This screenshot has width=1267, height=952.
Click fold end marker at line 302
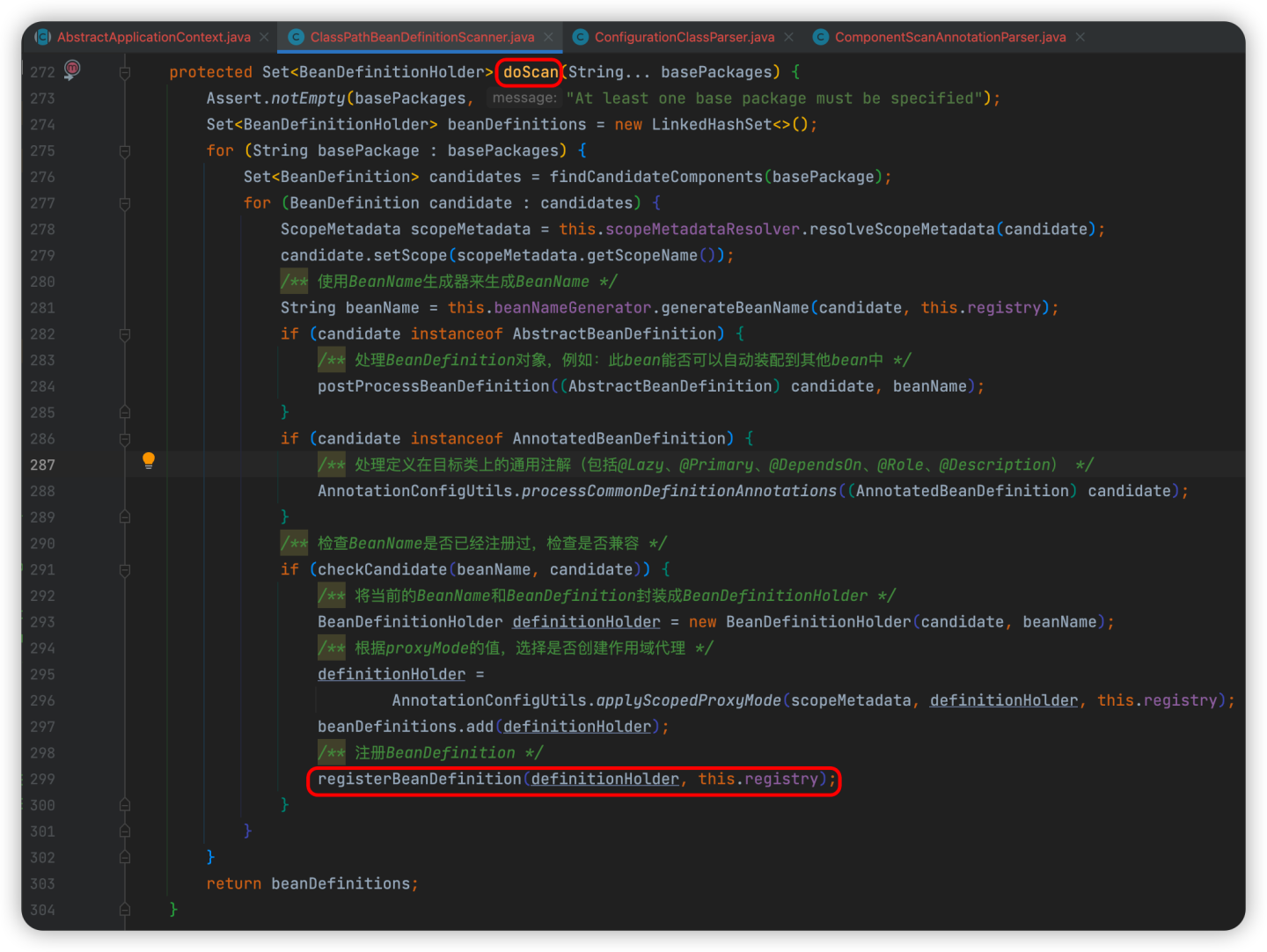(125, 858)
